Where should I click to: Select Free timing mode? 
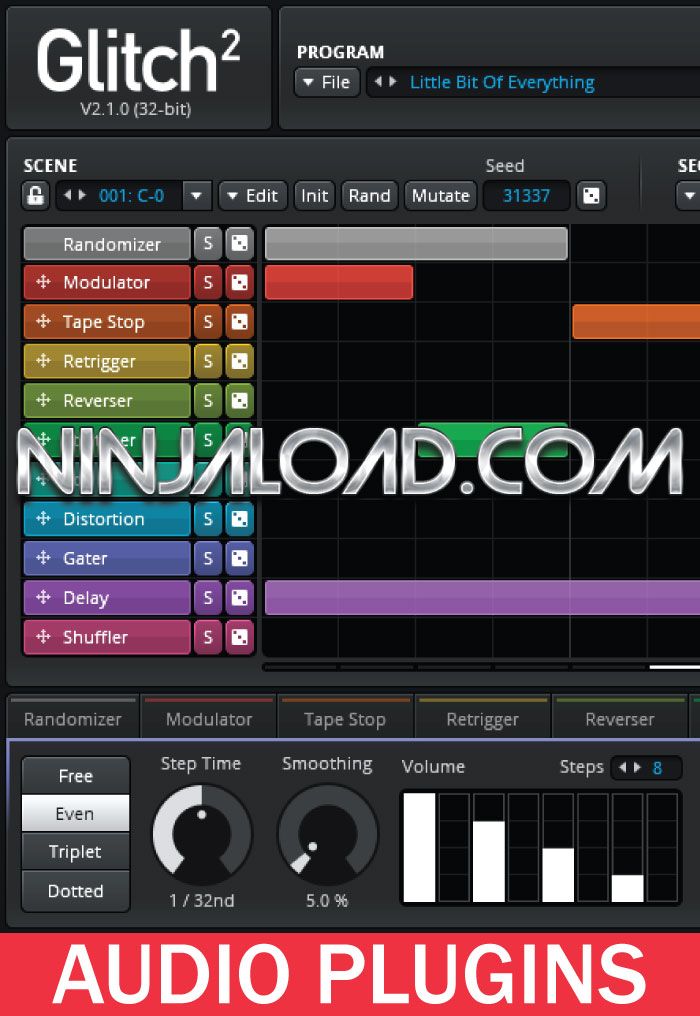point(76,776)
